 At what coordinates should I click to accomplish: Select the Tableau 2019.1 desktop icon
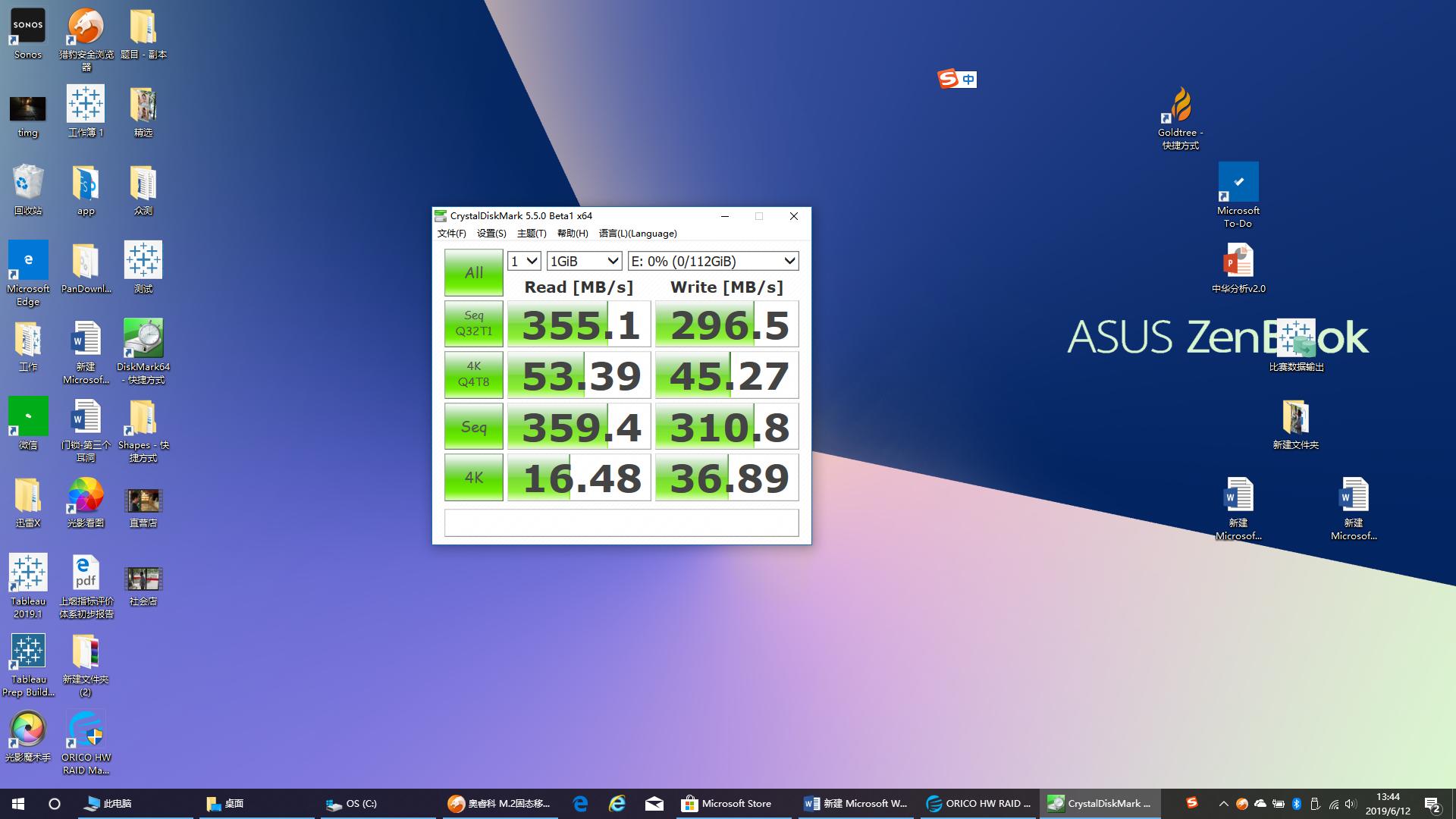pyautogui.click(x=28, y=574)
